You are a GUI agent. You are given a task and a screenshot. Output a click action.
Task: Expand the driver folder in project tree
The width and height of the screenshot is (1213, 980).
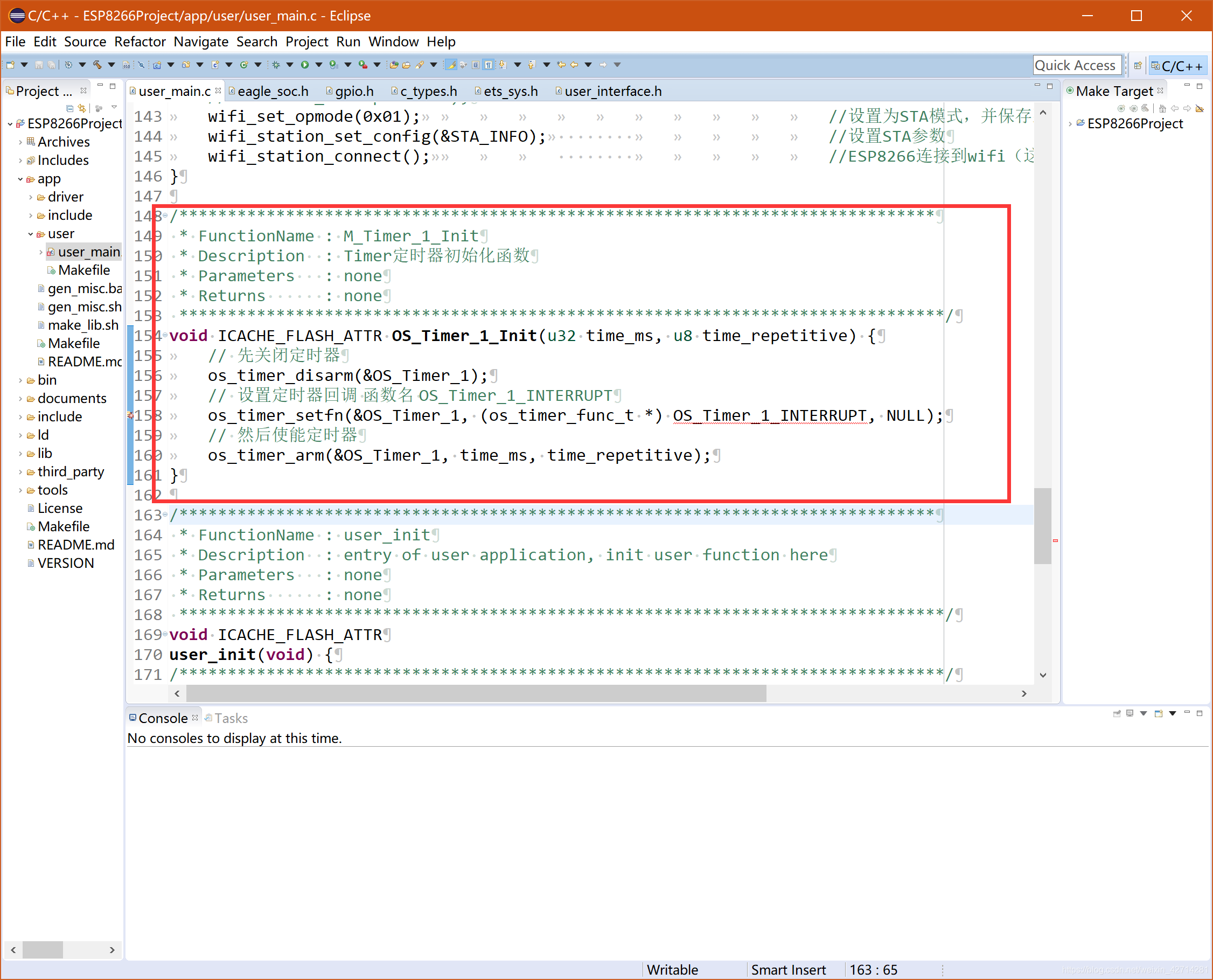[31, 197]
